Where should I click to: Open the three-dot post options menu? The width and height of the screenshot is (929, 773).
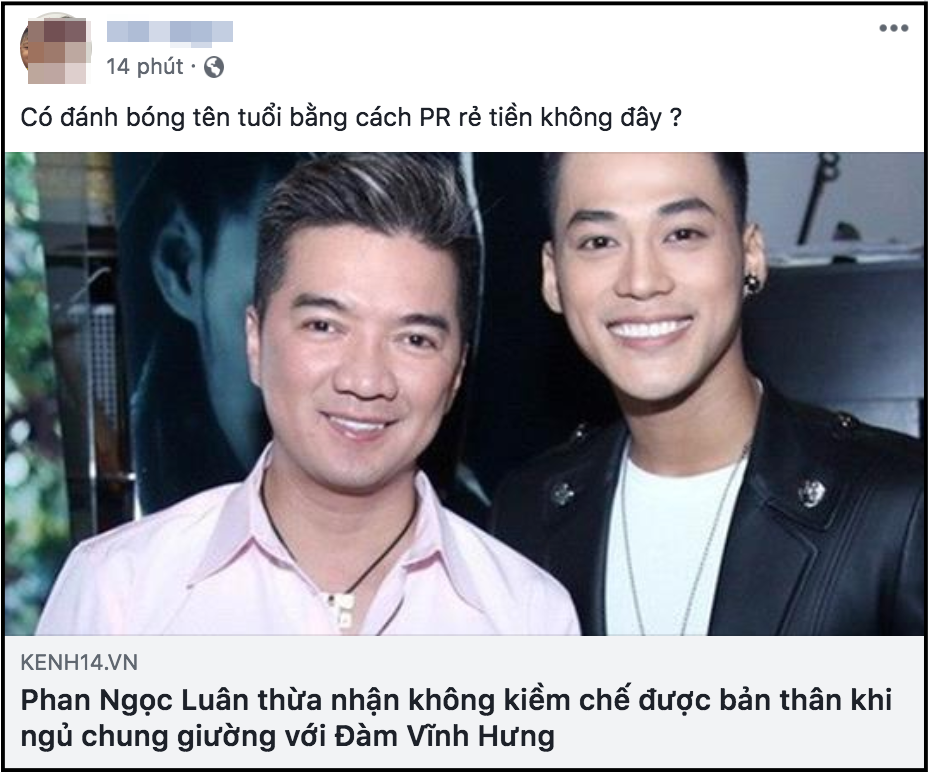(893, 28)
